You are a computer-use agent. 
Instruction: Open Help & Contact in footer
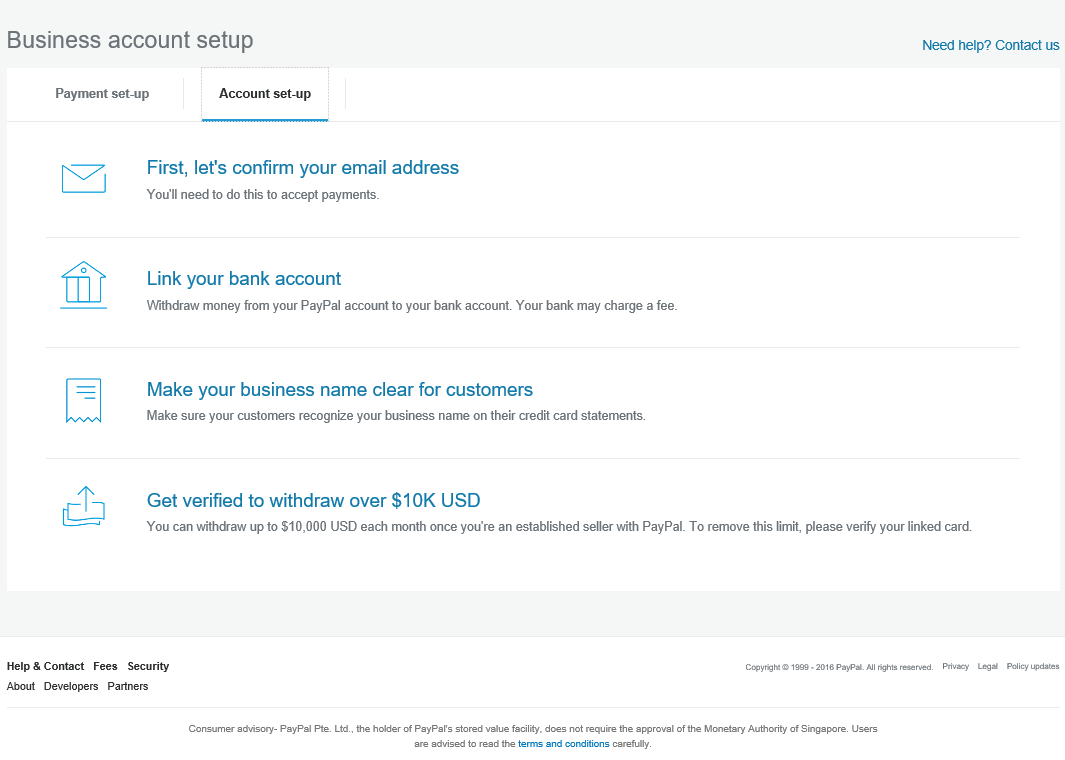click(x=45, y=666)
